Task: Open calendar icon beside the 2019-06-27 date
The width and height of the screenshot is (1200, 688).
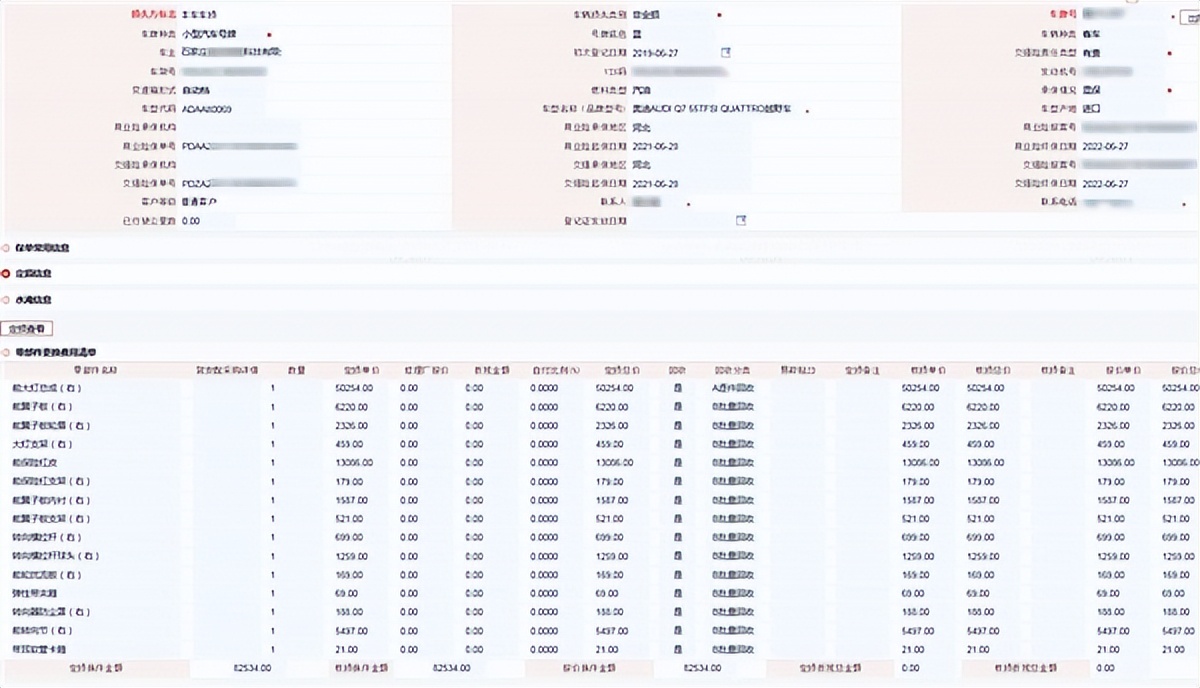Action: [x=727, y=52]
